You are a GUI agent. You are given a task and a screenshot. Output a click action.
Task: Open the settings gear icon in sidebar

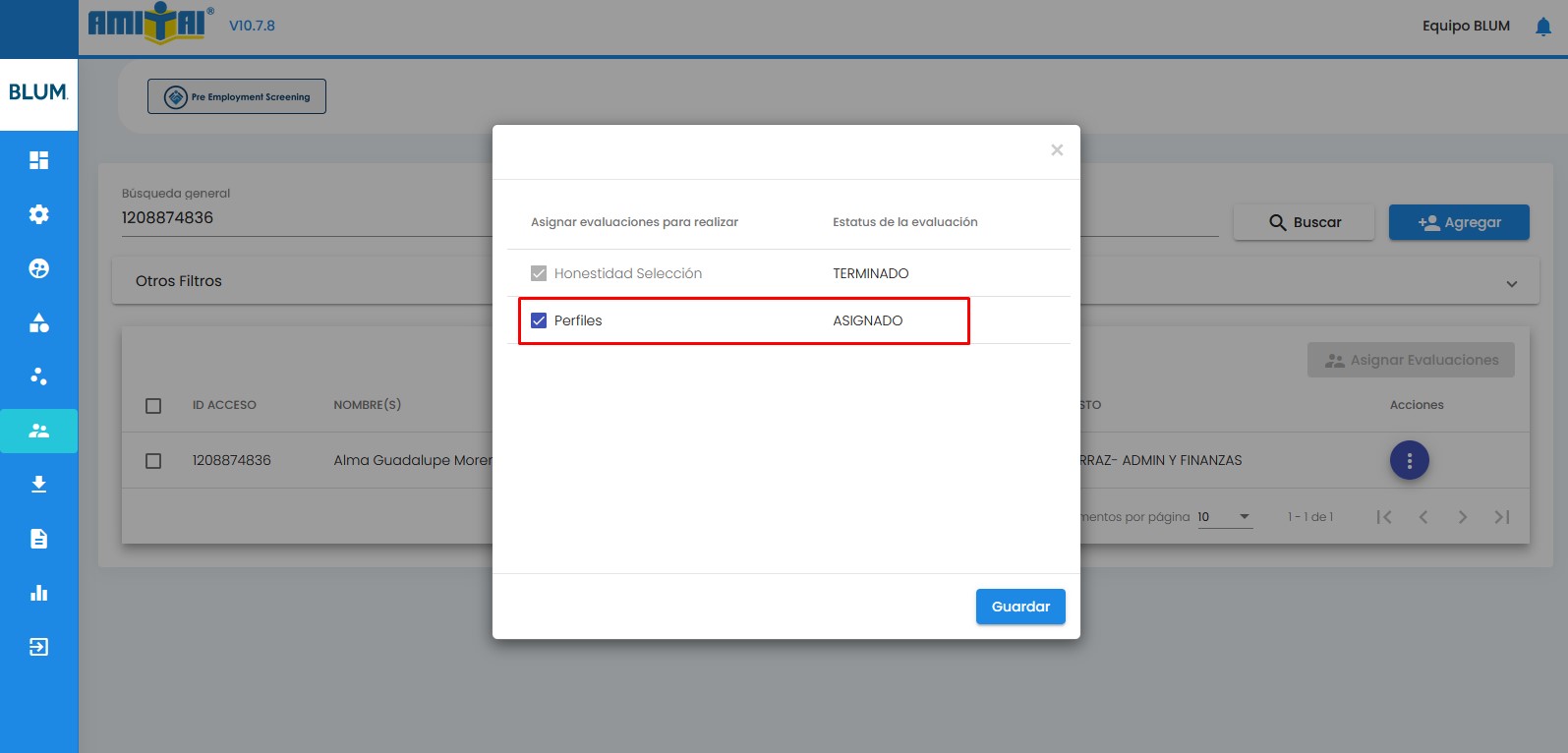[x=38, y=214]
